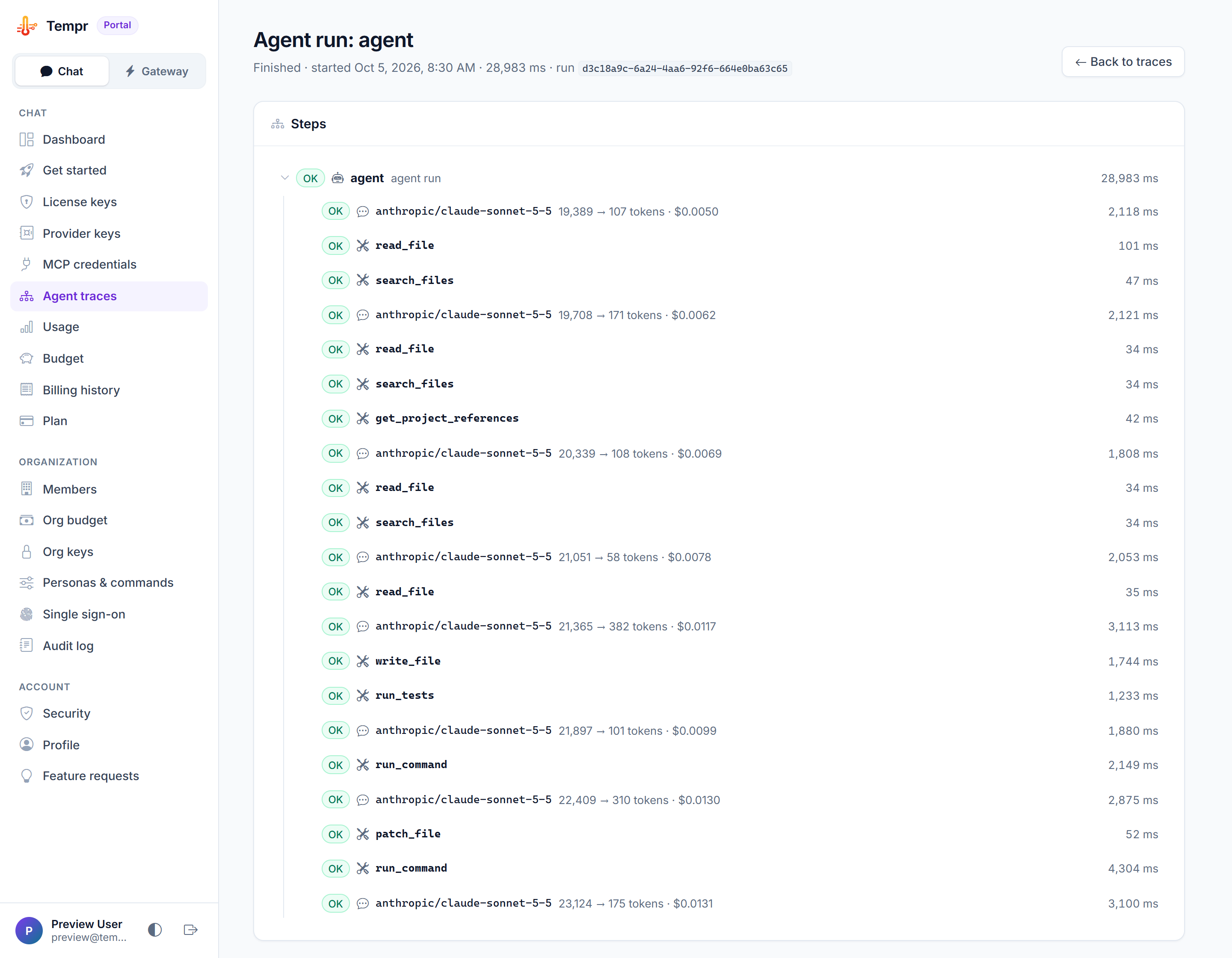
Task: Click the MCP credentials plug icon
Action: click(x=27, y=264)
